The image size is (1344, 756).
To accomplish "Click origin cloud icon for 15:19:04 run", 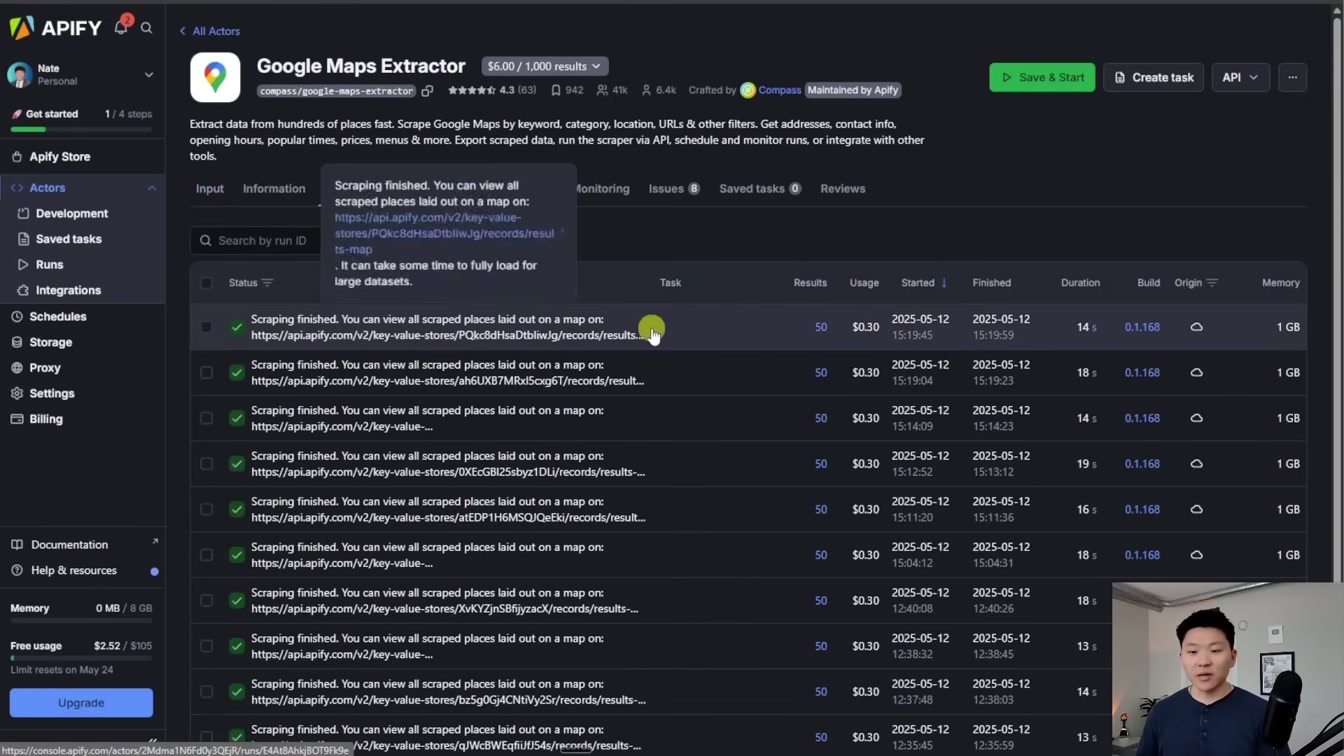I will (1196, 373).
